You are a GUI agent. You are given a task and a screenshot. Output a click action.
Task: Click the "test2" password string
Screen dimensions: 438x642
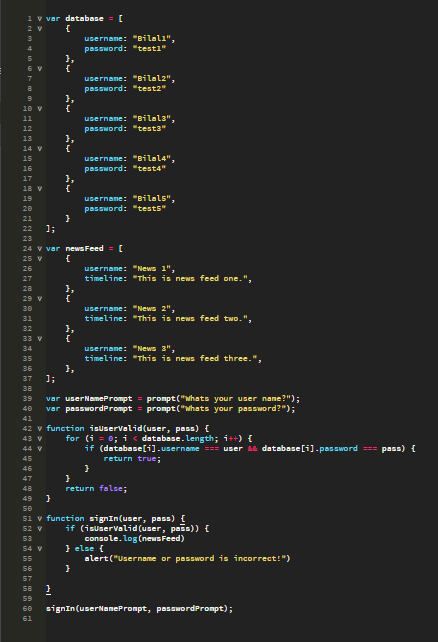[149, 88]
